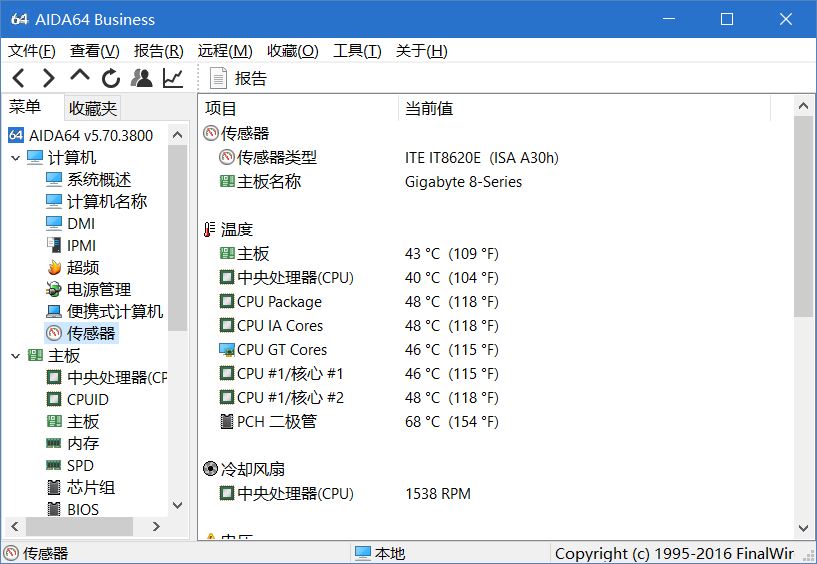Viewport: 817px width, 564px height.
Task: Click the gauge icon beside 传感器类型
Action: coord(227,157)
